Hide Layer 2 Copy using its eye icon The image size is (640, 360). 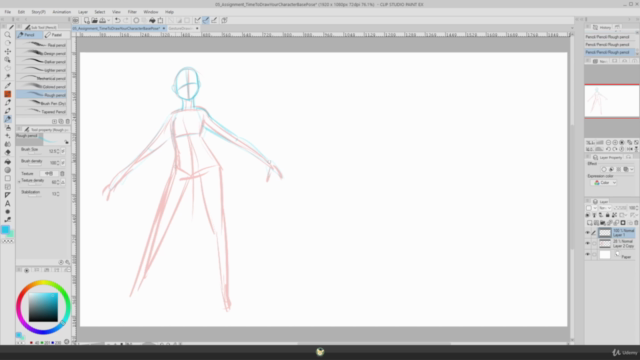pyautogui.click(x=588, y=243)
